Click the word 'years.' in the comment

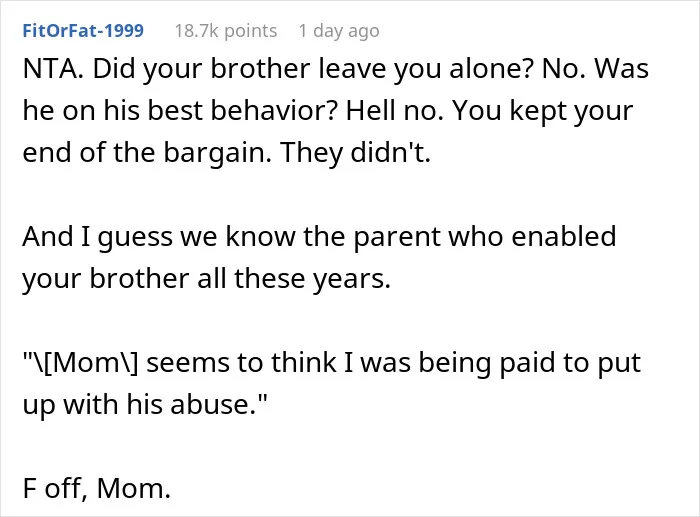point(351,279)
